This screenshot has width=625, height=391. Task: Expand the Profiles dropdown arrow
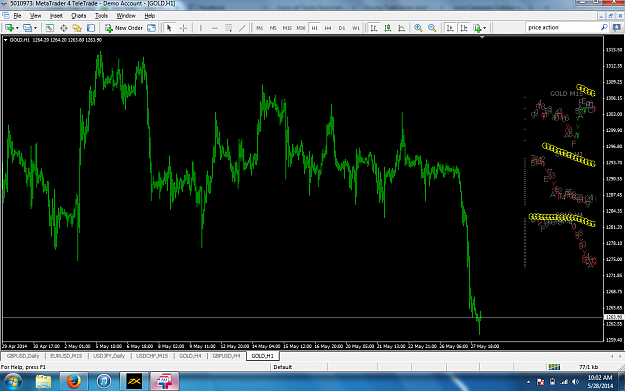[x=35, y=28]
